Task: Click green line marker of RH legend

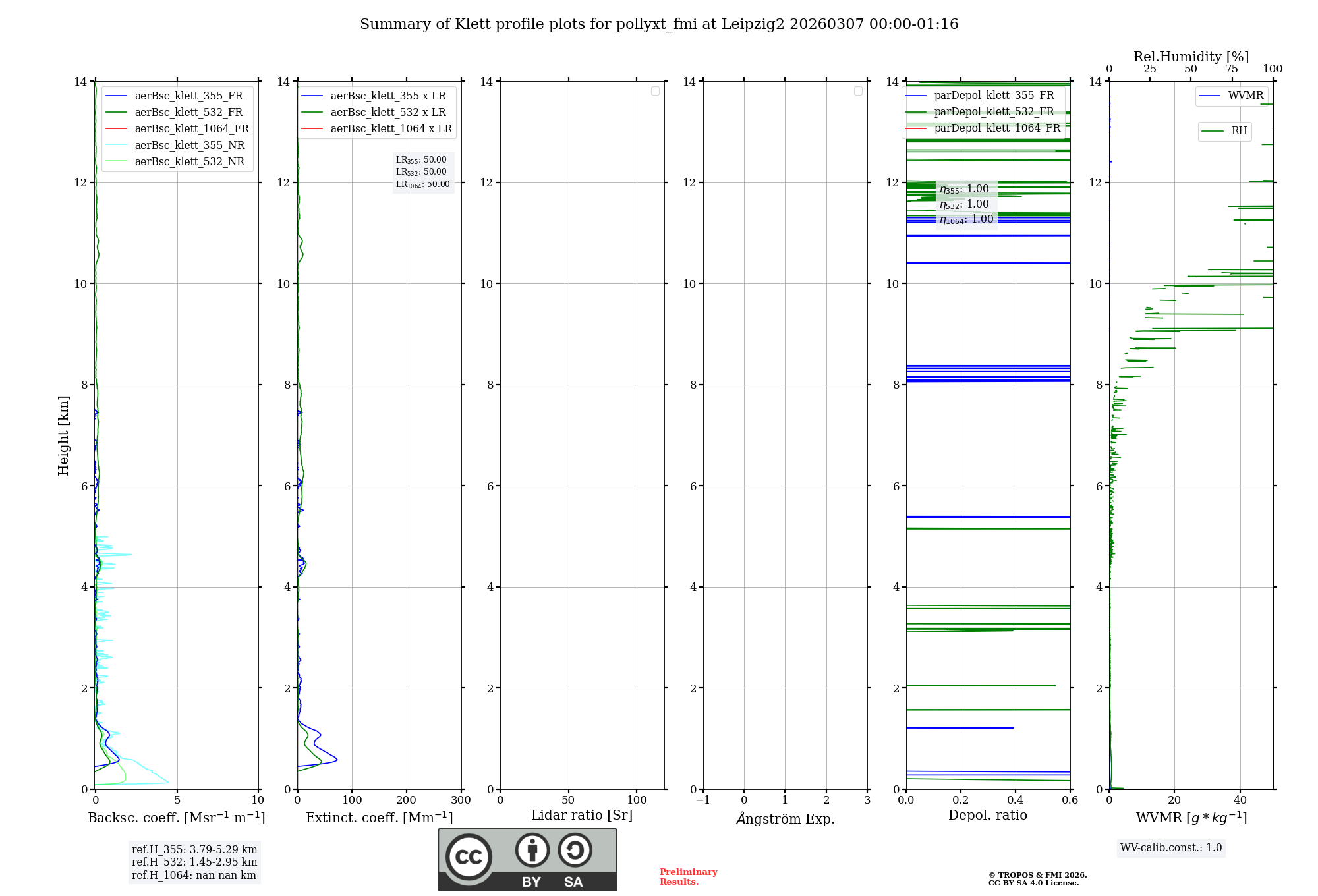Action: 1212,131
